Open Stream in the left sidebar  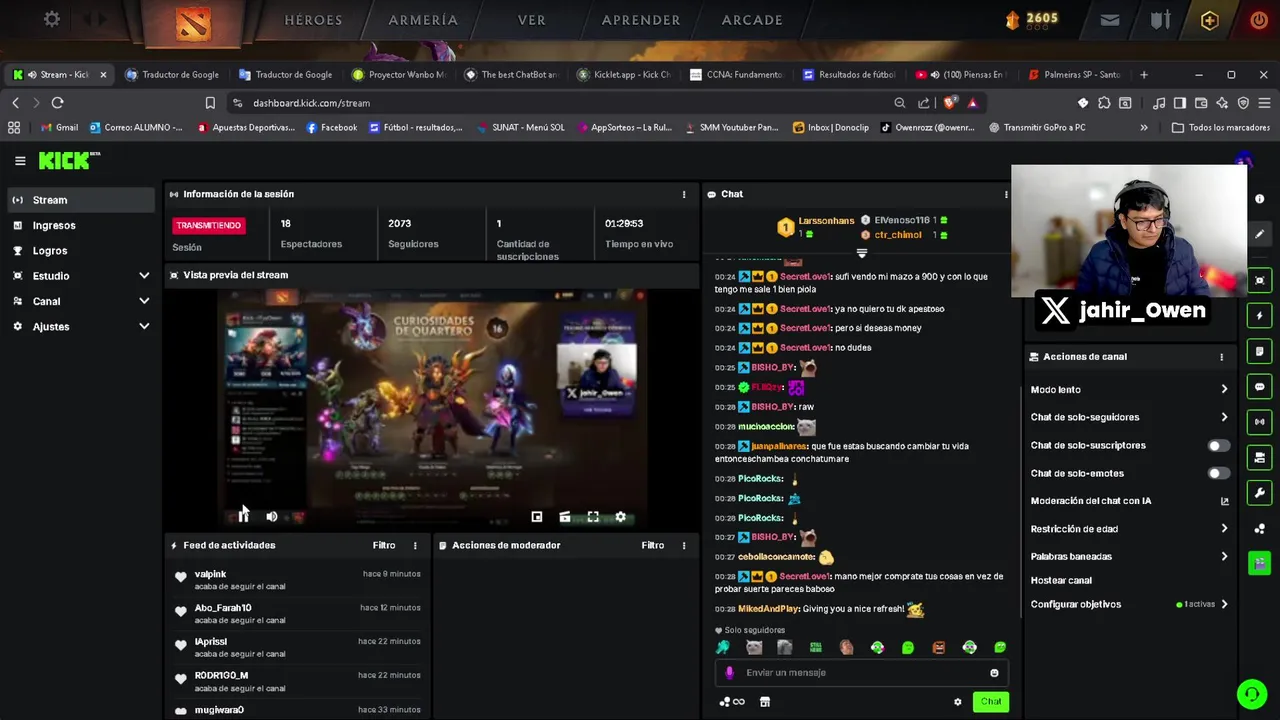coord(81,200)
